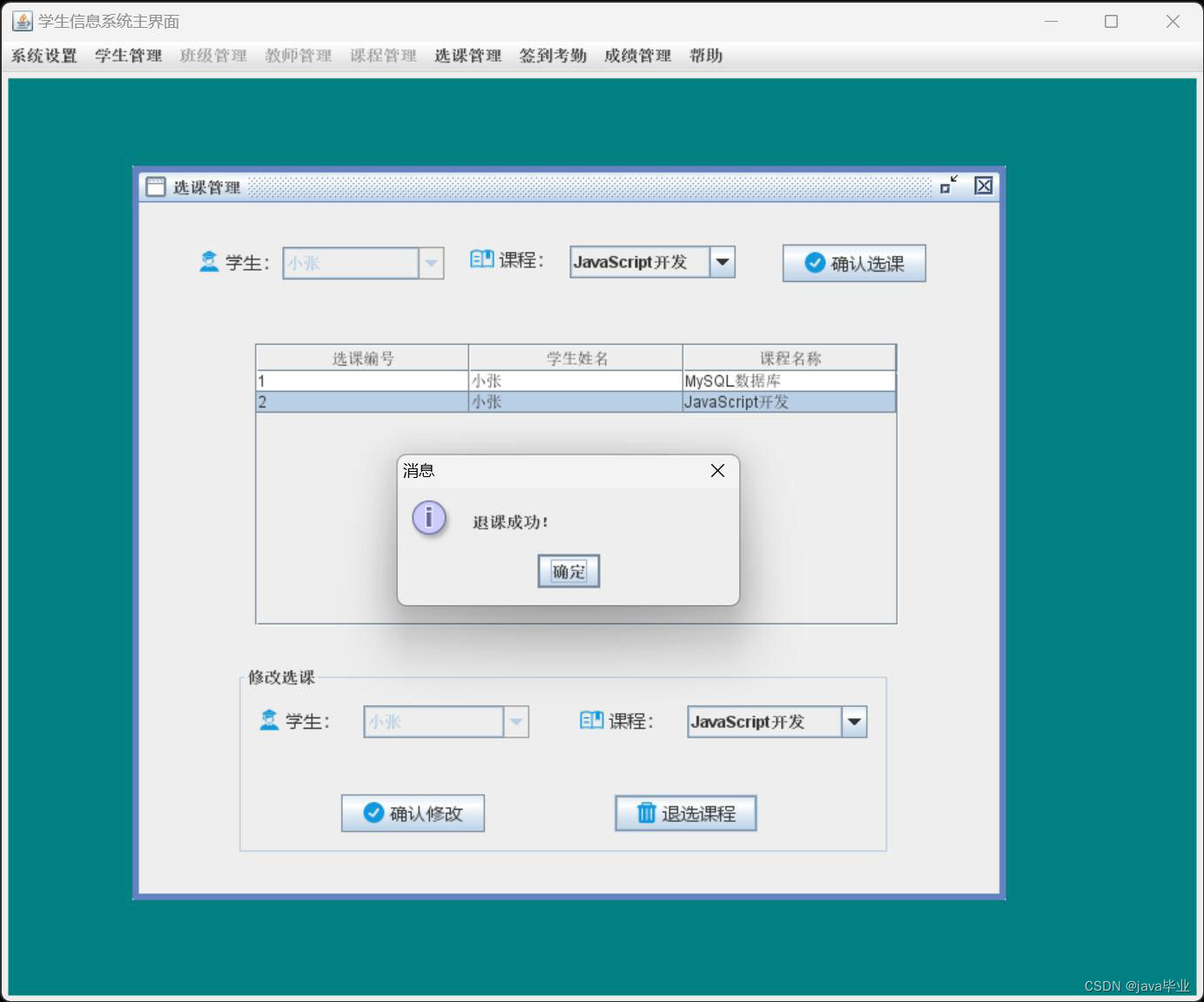Screen dimensions: 1204x1002
Task: Expand the top 课程 dropdown arrow
Action: [x=723, y=262]
